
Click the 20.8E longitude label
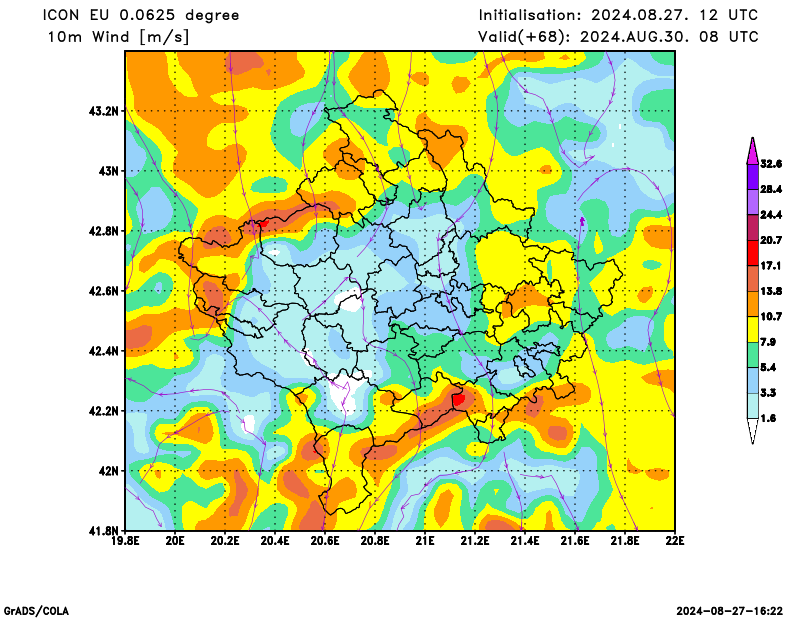pos(375,540)
